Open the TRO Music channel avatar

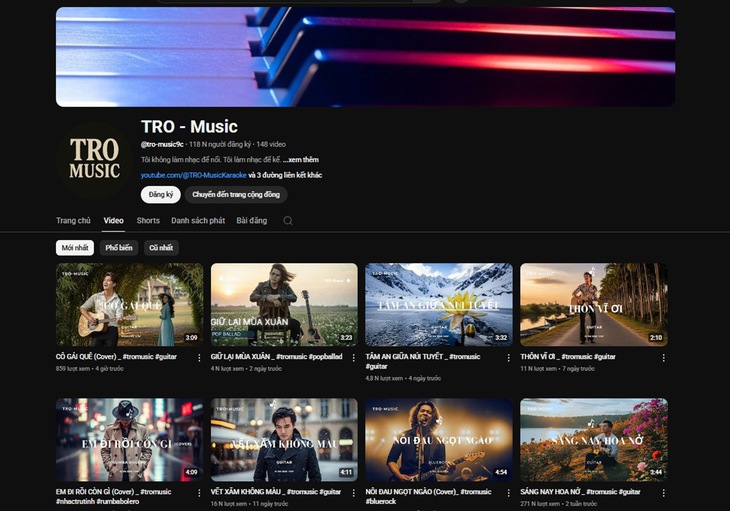[x=95, y=158]
